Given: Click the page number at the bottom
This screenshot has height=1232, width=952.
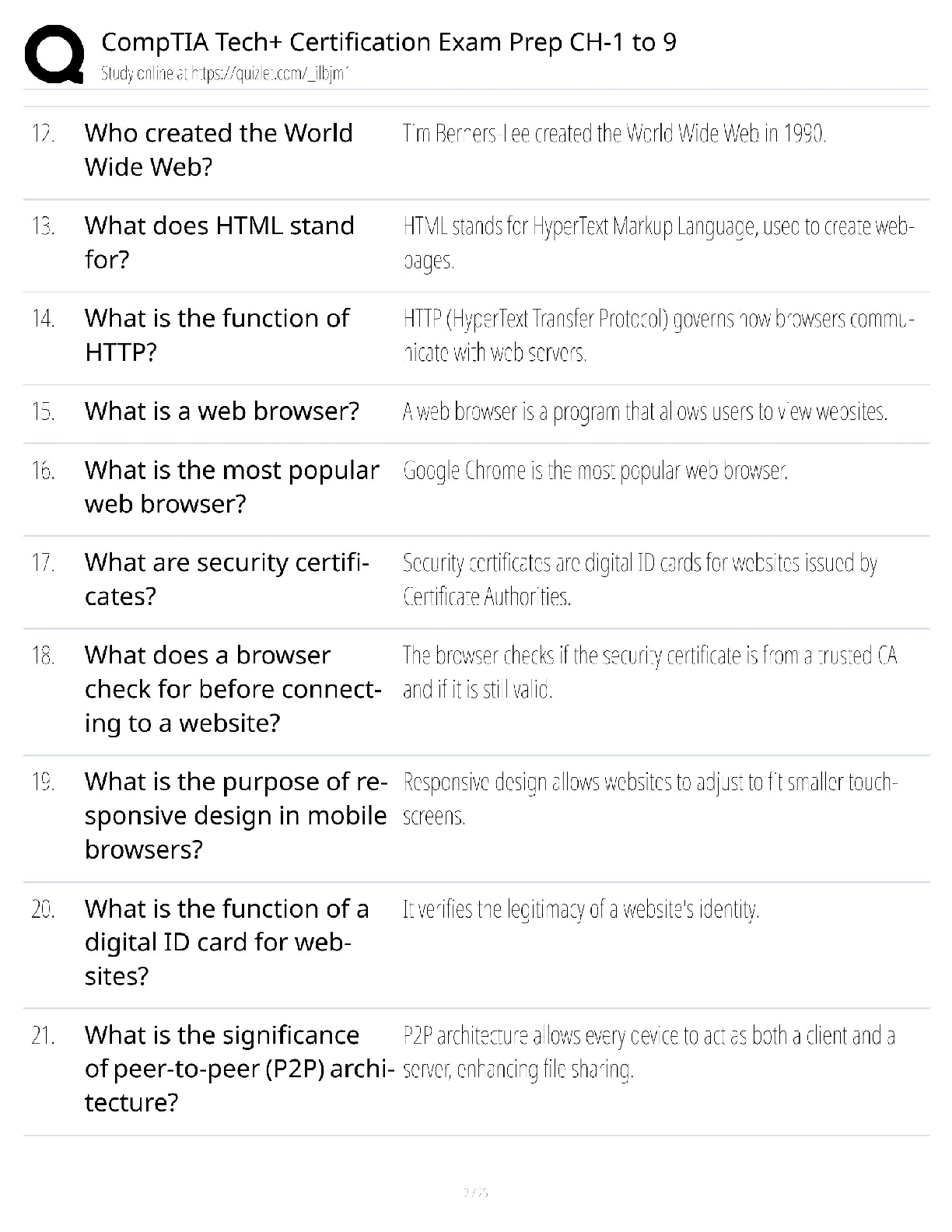Looking at the screenshot, I should [x=475, y=1192].
